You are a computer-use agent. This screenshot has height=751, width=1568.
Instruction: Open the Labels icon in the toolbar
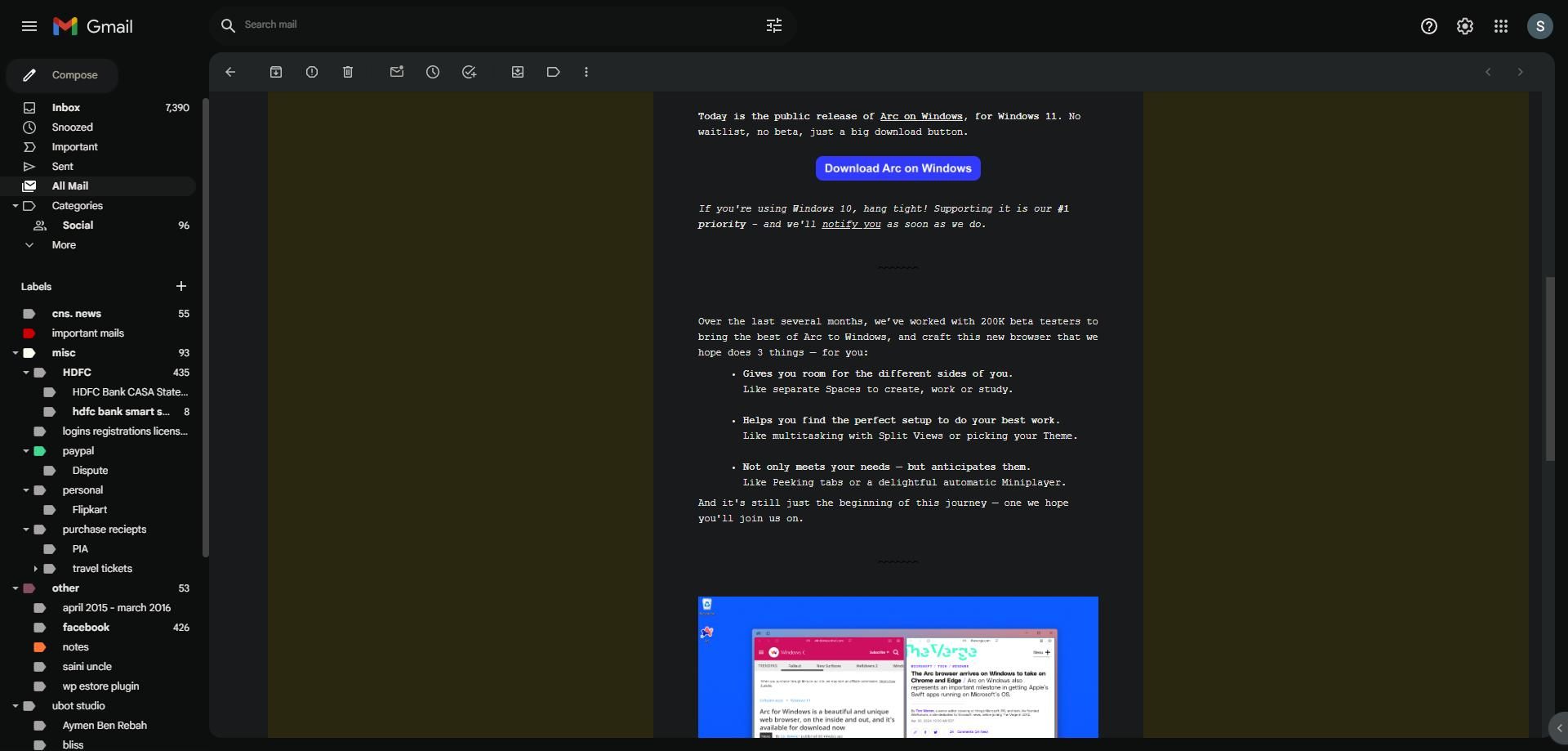pyautogui.click(x=554, y=72)
